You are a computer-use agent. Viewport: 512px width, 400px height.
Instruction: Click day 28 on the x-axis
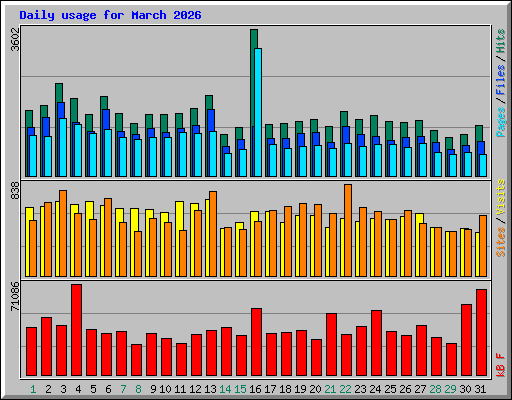click(435, 389)
